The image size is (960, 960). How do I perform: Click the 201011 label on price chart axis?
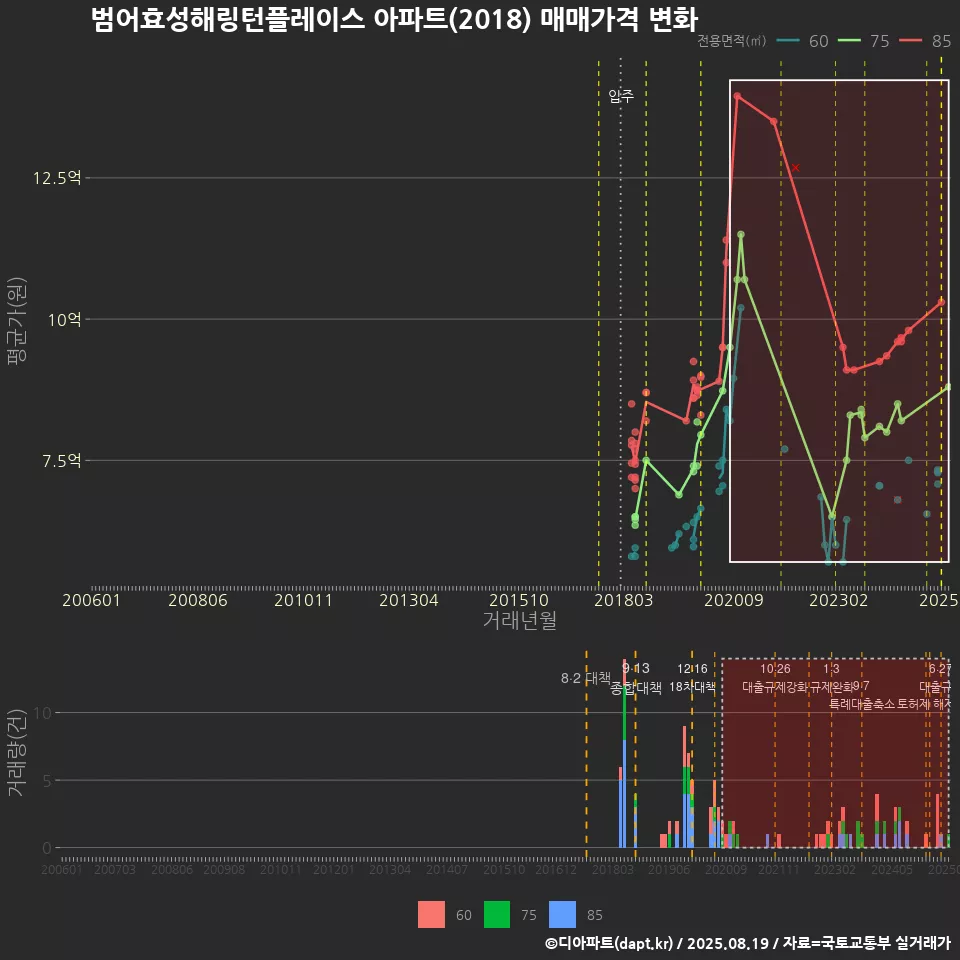(x=303, y=600)
